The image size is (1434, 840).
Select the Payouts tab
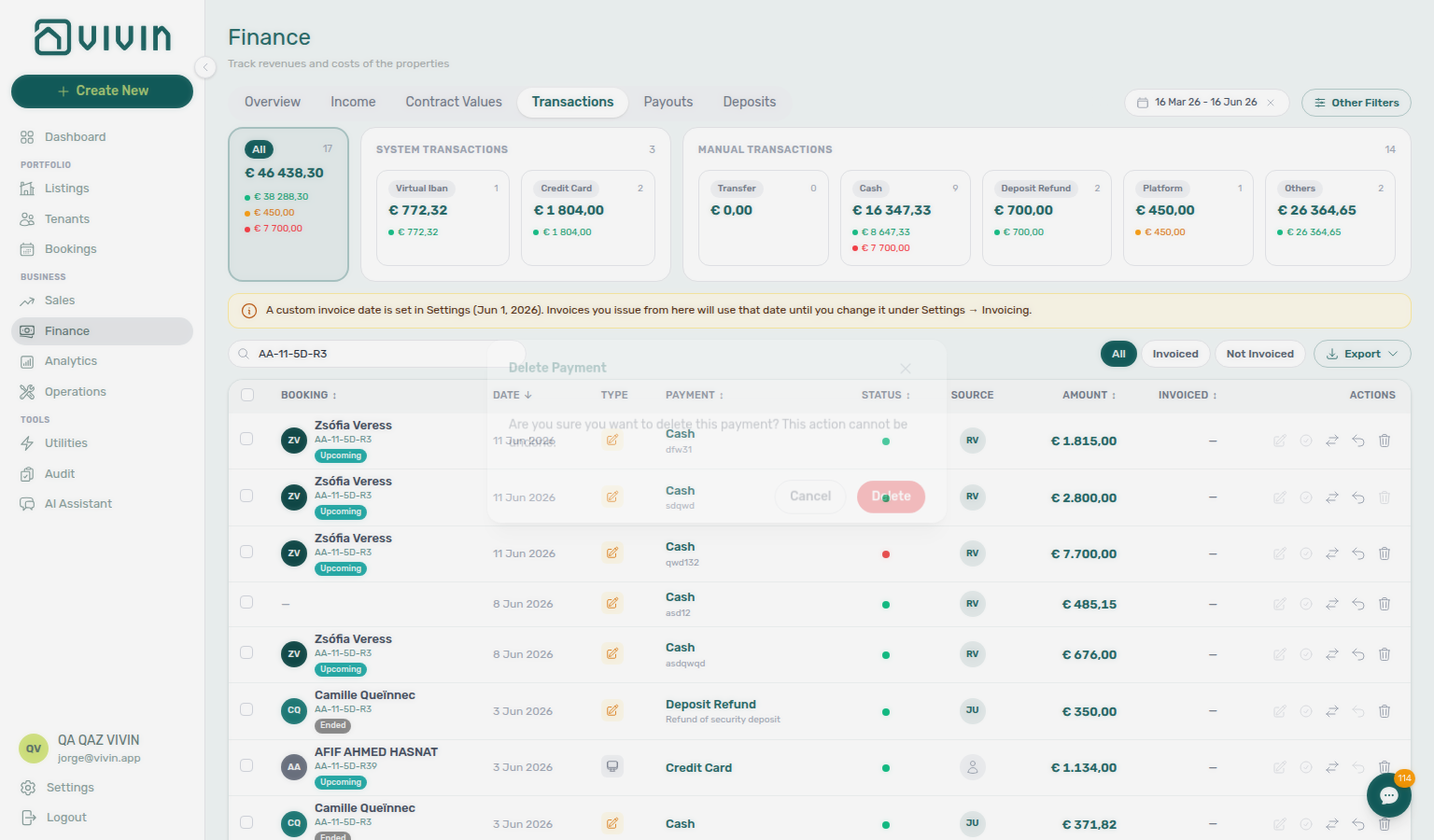click(668, 102)
